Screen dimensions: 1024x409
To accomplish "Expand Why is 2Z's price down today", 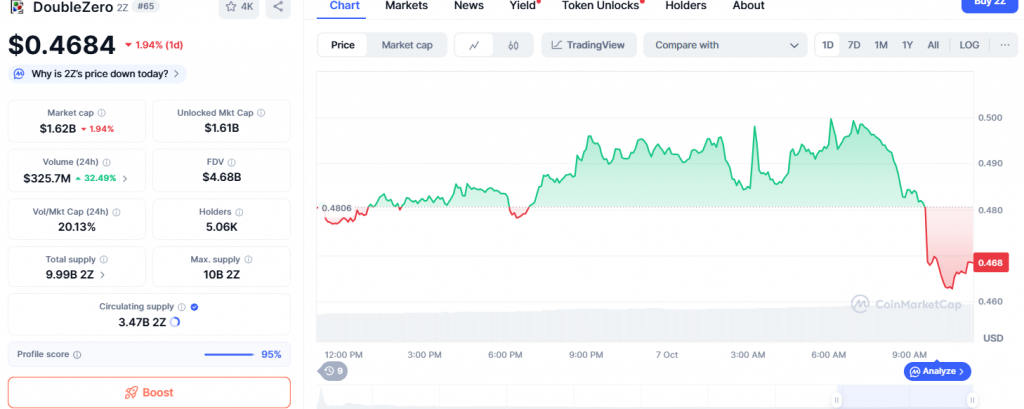I will (x=98, y=73).
